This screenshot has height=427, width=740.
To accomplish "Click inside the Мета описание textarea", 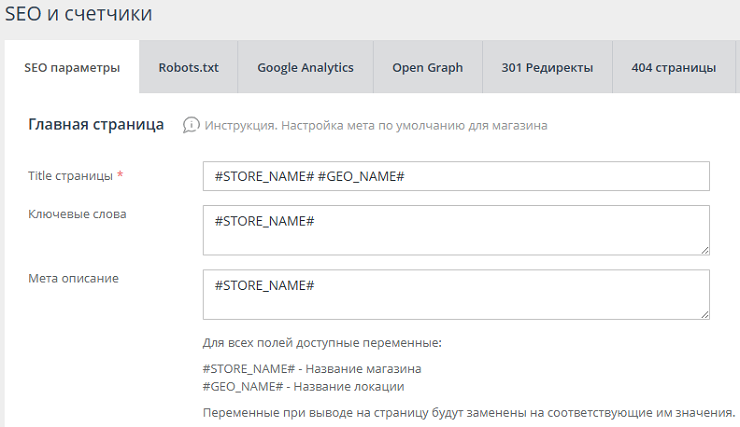I will (x=455, y=294).
